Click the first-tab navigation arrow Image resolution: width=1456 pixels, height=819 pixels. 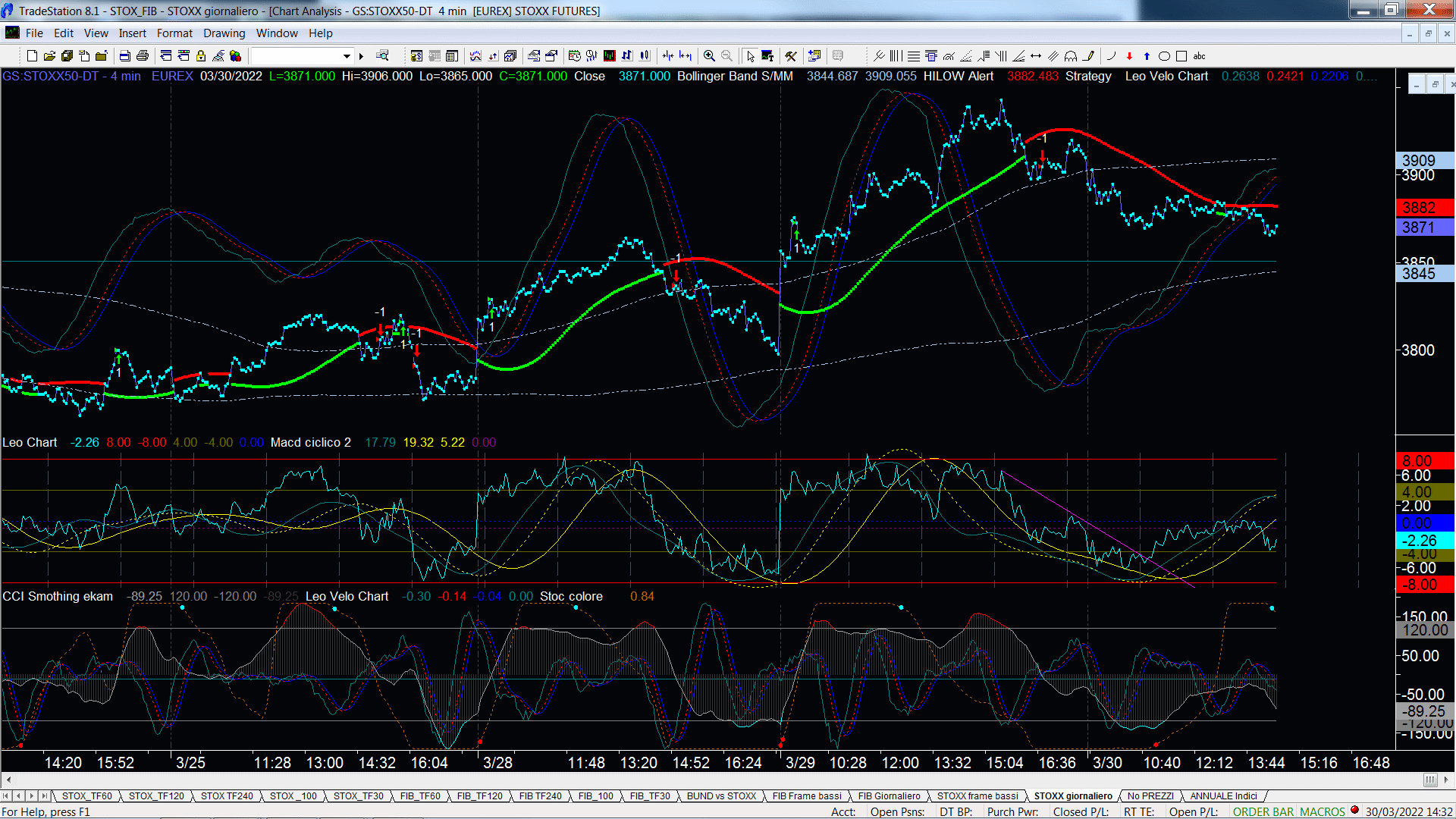point(7,796)
